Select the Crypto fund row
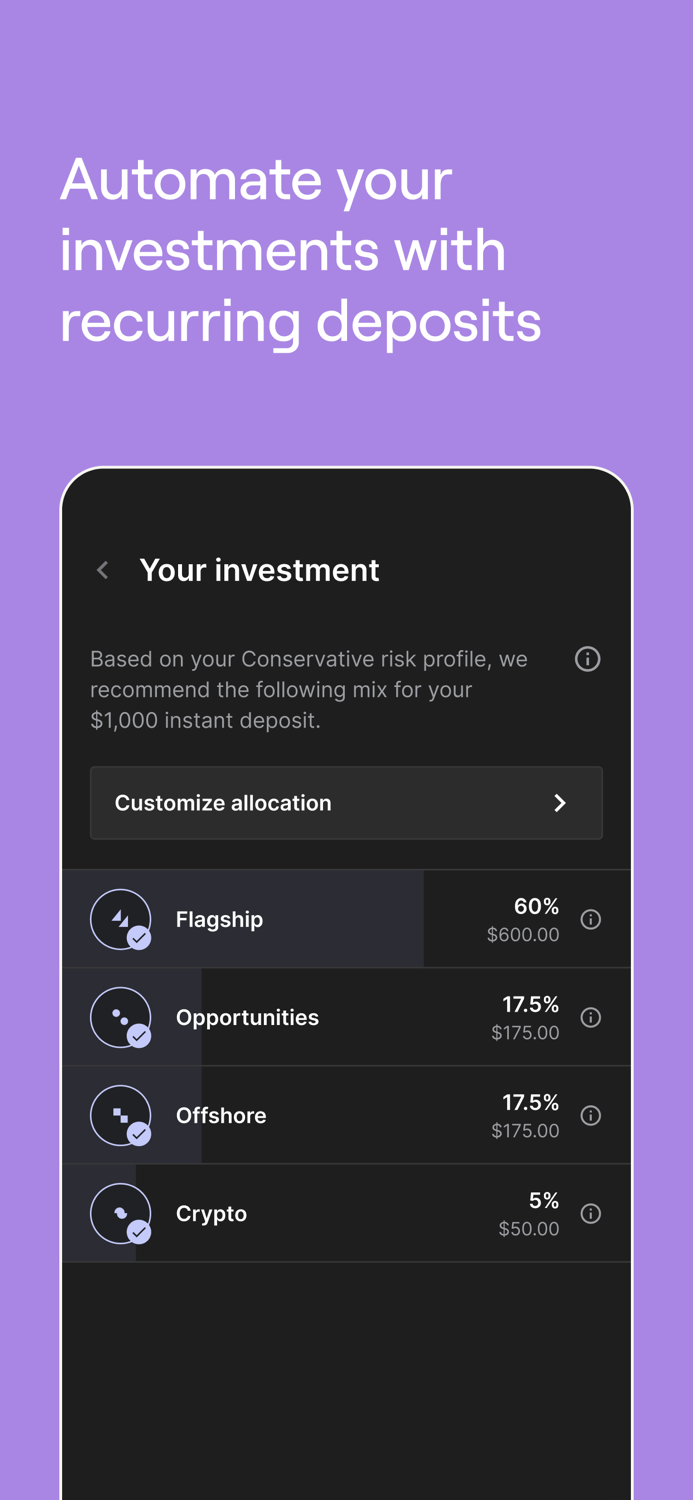The height and width of the screenshot is (1500, 693). tap(346, 1213)
